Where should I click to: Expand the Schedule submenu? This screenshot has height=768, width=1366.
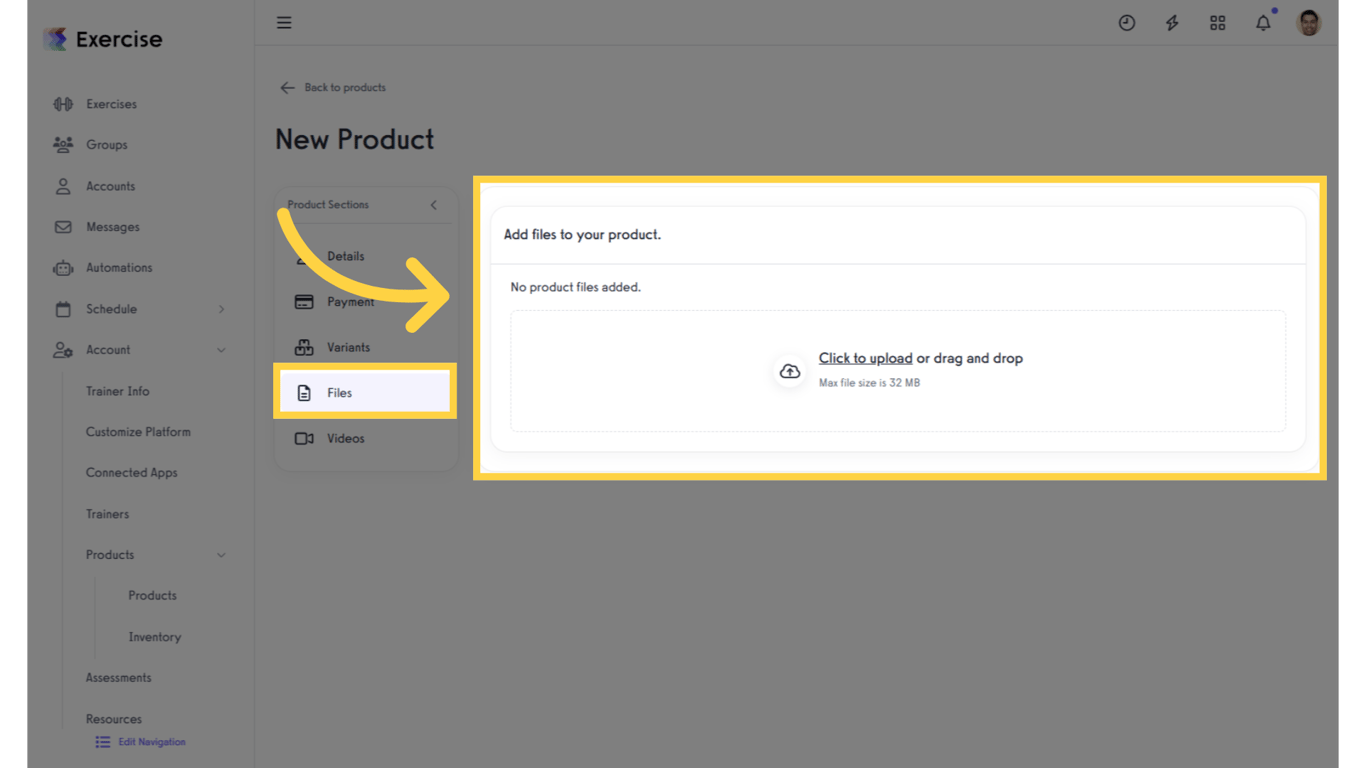(x=221, y=309)
